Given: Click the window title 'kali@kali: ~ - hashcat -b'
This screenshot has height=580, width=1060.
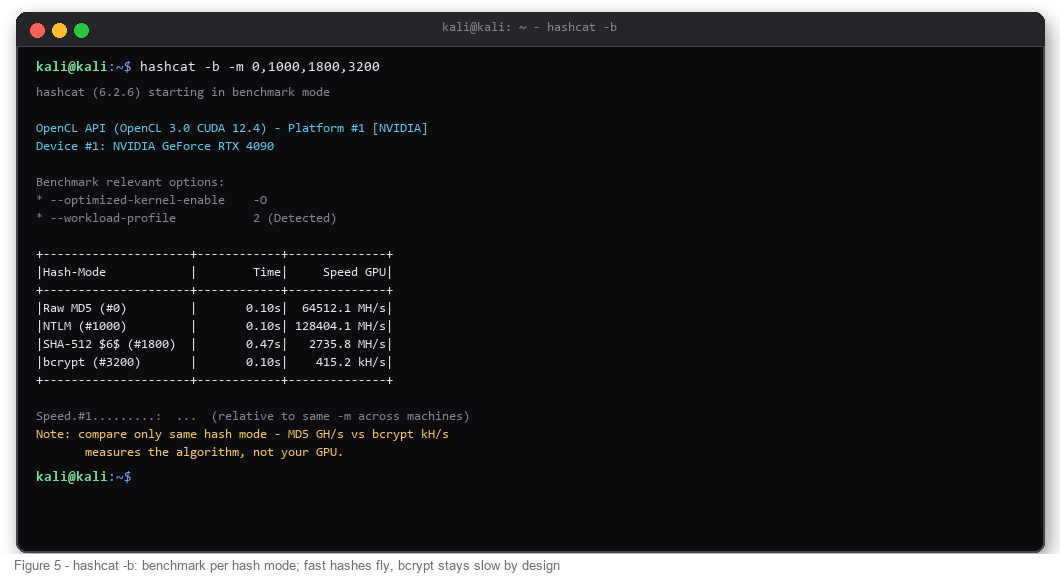Looking at the screenshot, I should click(x=529, y=27).
